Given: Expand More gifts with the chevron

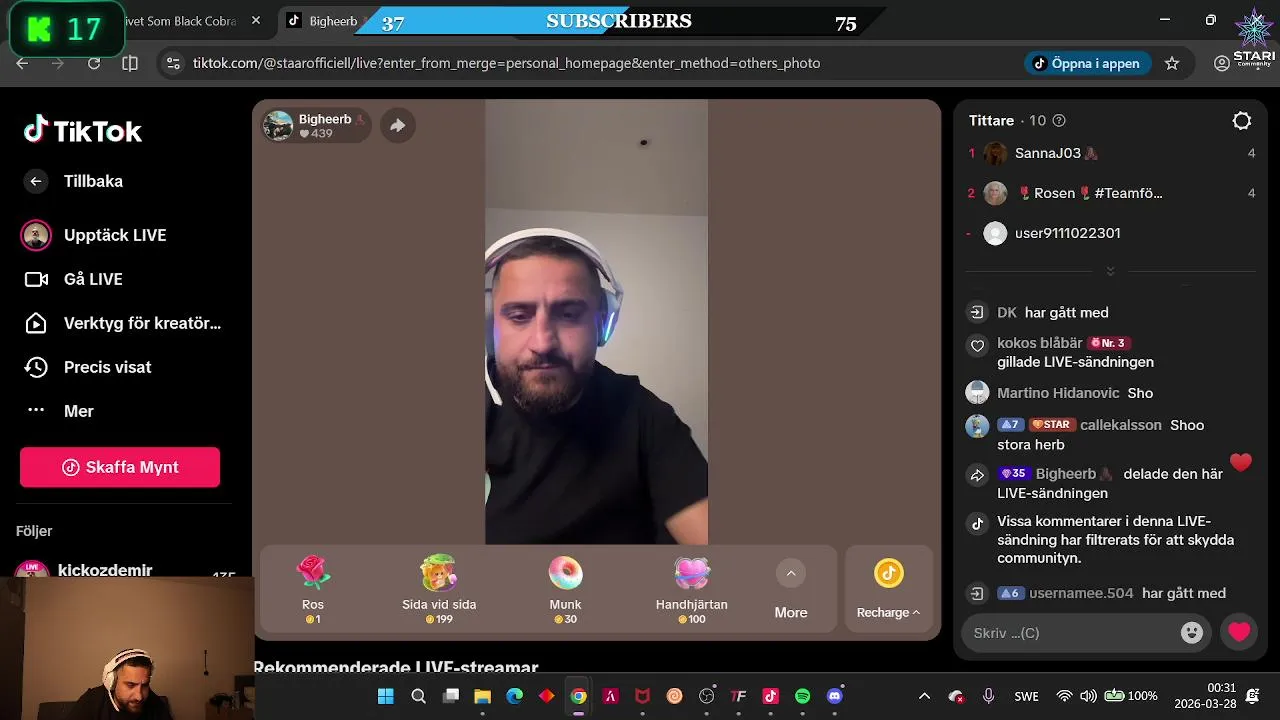Looking at the screenshot, I should coord(791,573).
